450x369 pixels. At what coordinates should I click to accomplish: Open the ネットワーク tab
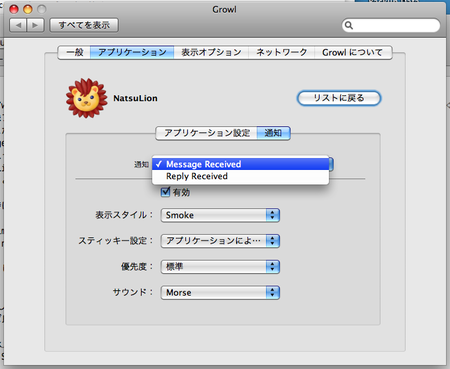(x=282, y=52)
